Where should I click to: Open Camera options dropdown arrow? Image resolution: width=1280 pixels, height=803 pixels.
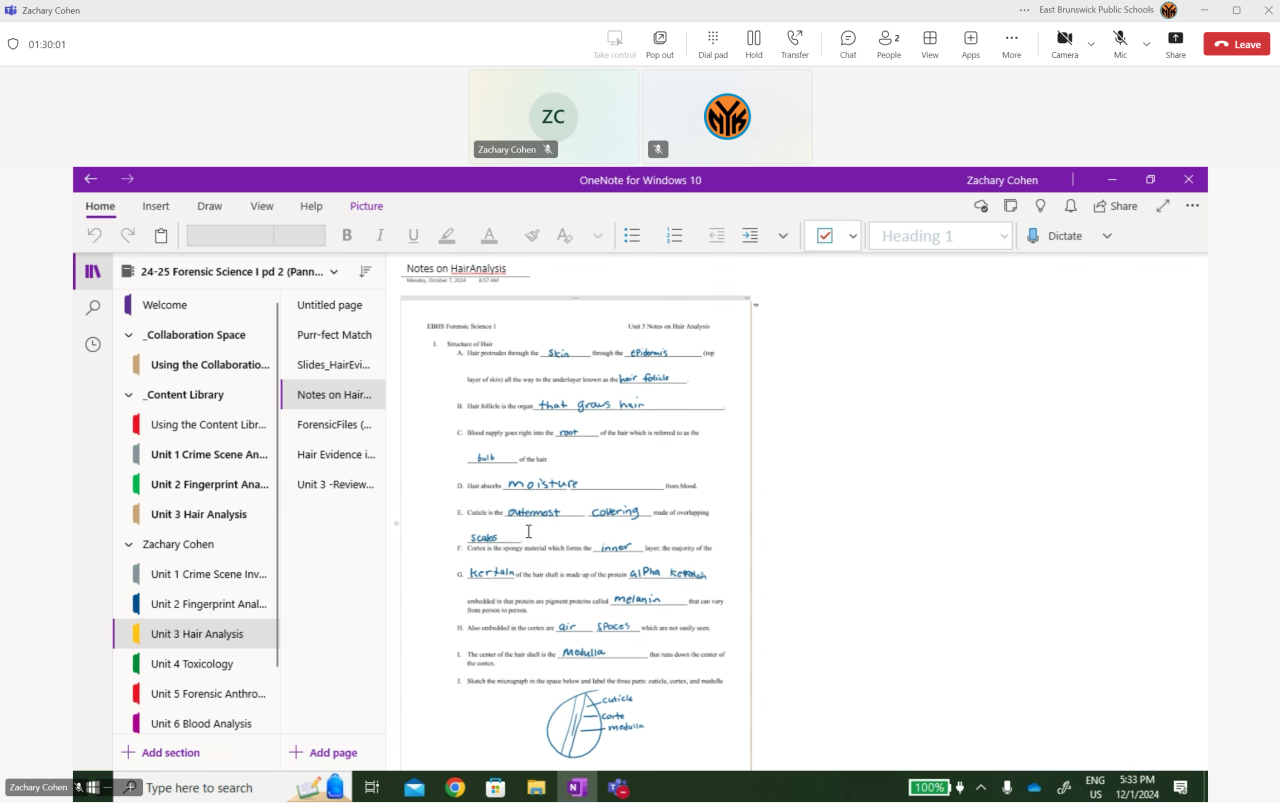(x=1091, y=44)
